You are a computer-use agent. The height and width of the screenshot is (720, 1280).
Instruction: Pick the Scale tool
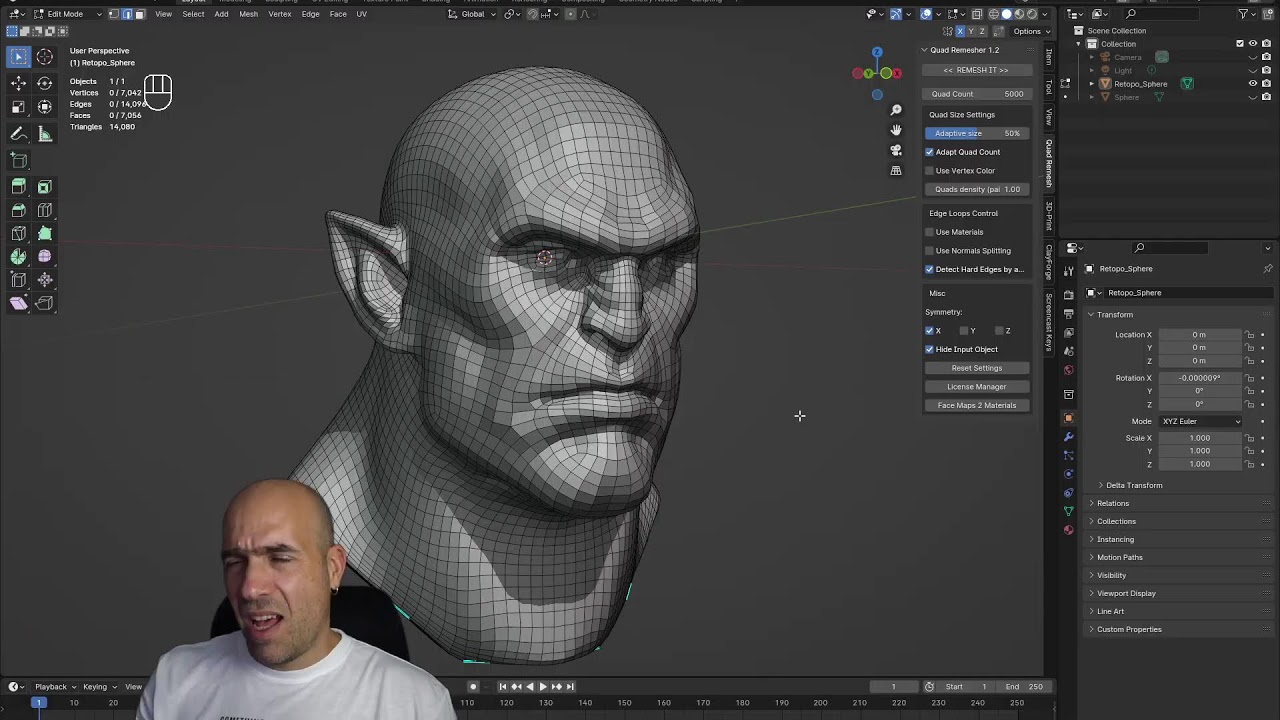point(18,106)
